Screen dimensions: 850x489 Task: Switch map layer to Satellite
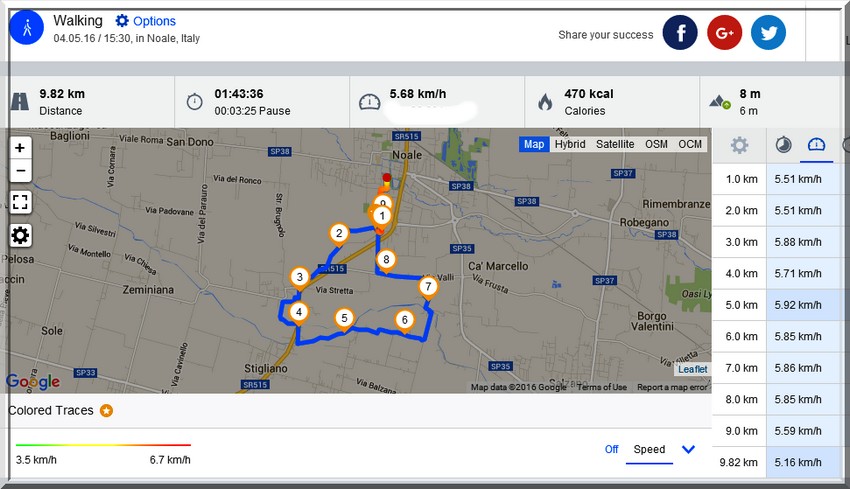click(x=615, y=144)
